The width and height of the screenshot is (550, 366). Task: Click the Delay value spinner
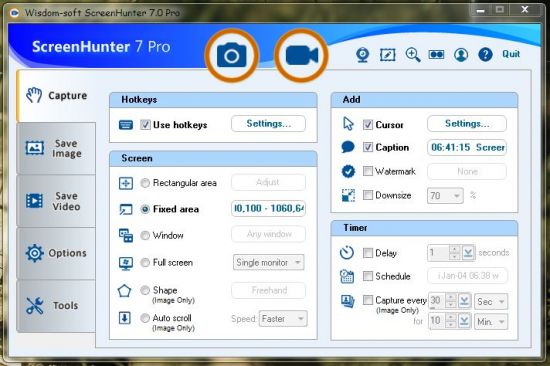click(x=454, y=253)
